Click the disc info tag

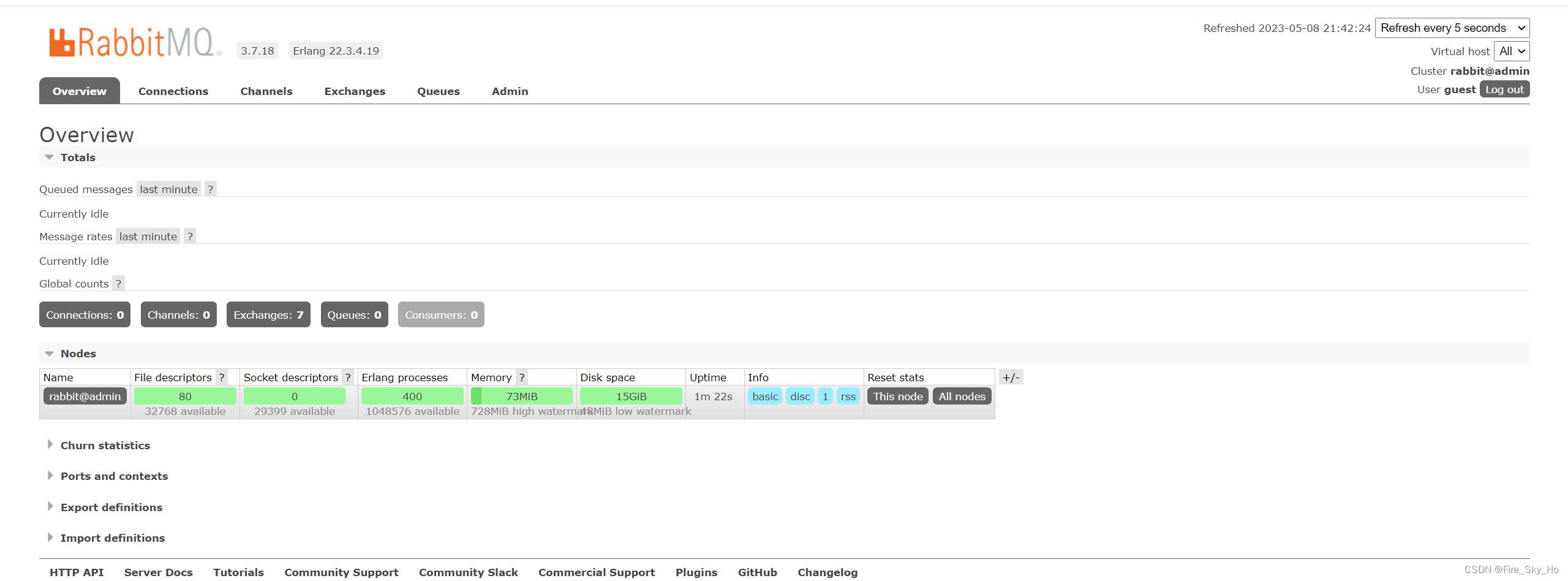pos(800,396)
